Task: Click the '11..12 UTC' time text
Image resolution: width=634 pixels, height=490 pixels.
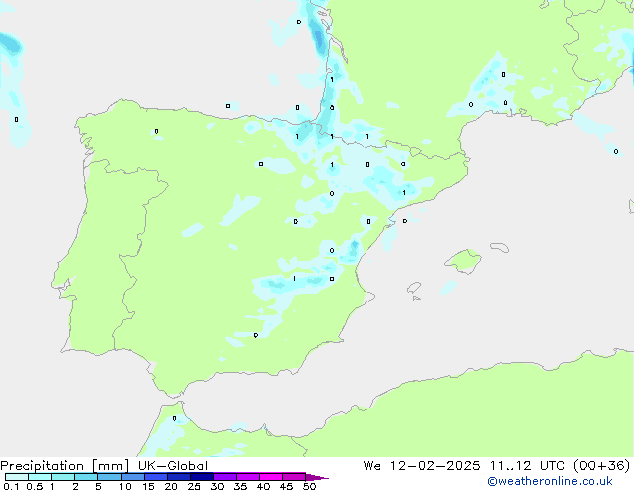Action: 526,465
